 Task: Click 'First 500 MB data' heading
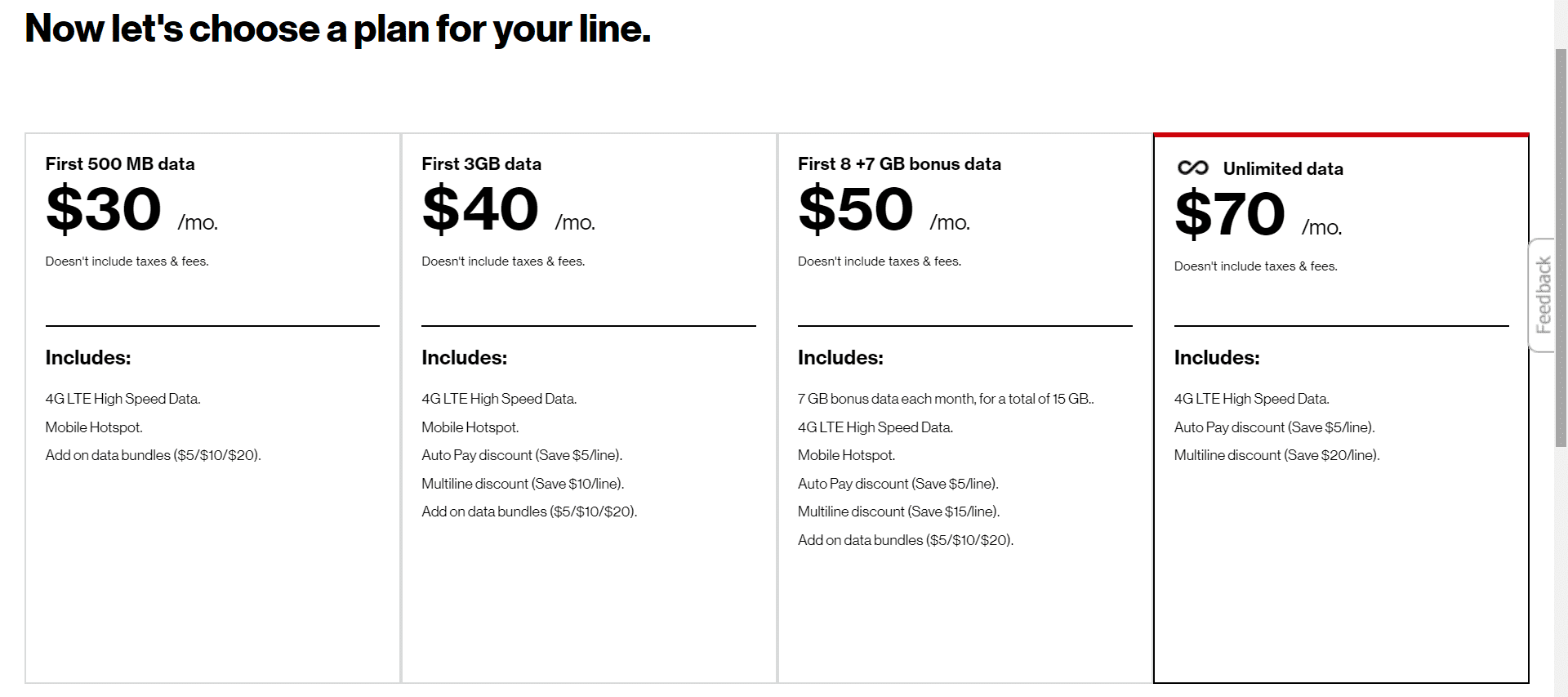tap(120, 163)
